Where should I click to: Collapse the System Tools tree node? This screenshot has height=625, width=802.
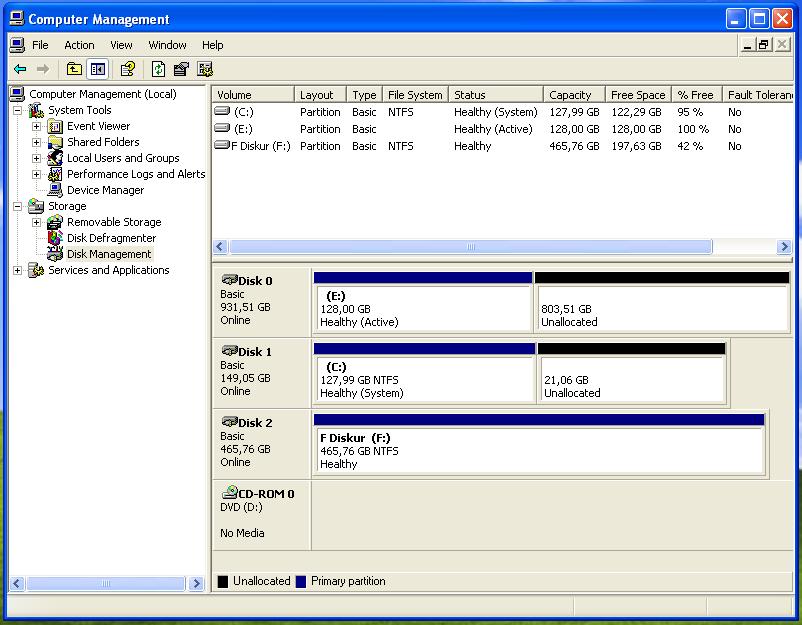[18, 111]
